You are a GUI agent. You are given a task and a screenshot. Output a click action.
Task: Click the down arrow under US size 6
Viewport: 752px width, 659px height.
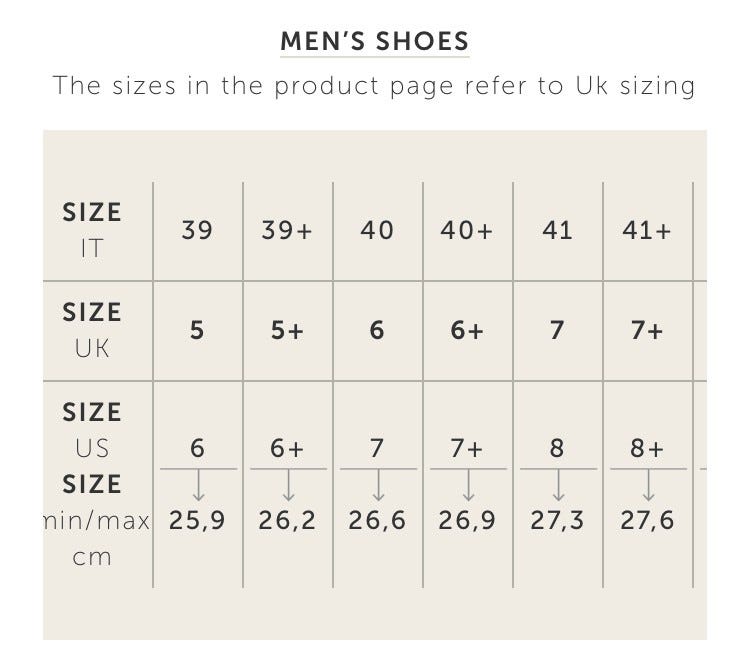click(x=198, y=486)
